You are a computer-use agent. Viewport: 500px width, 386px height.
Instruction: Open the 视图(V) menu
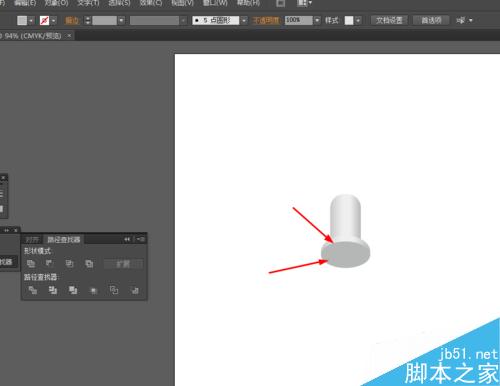point(182,3)
